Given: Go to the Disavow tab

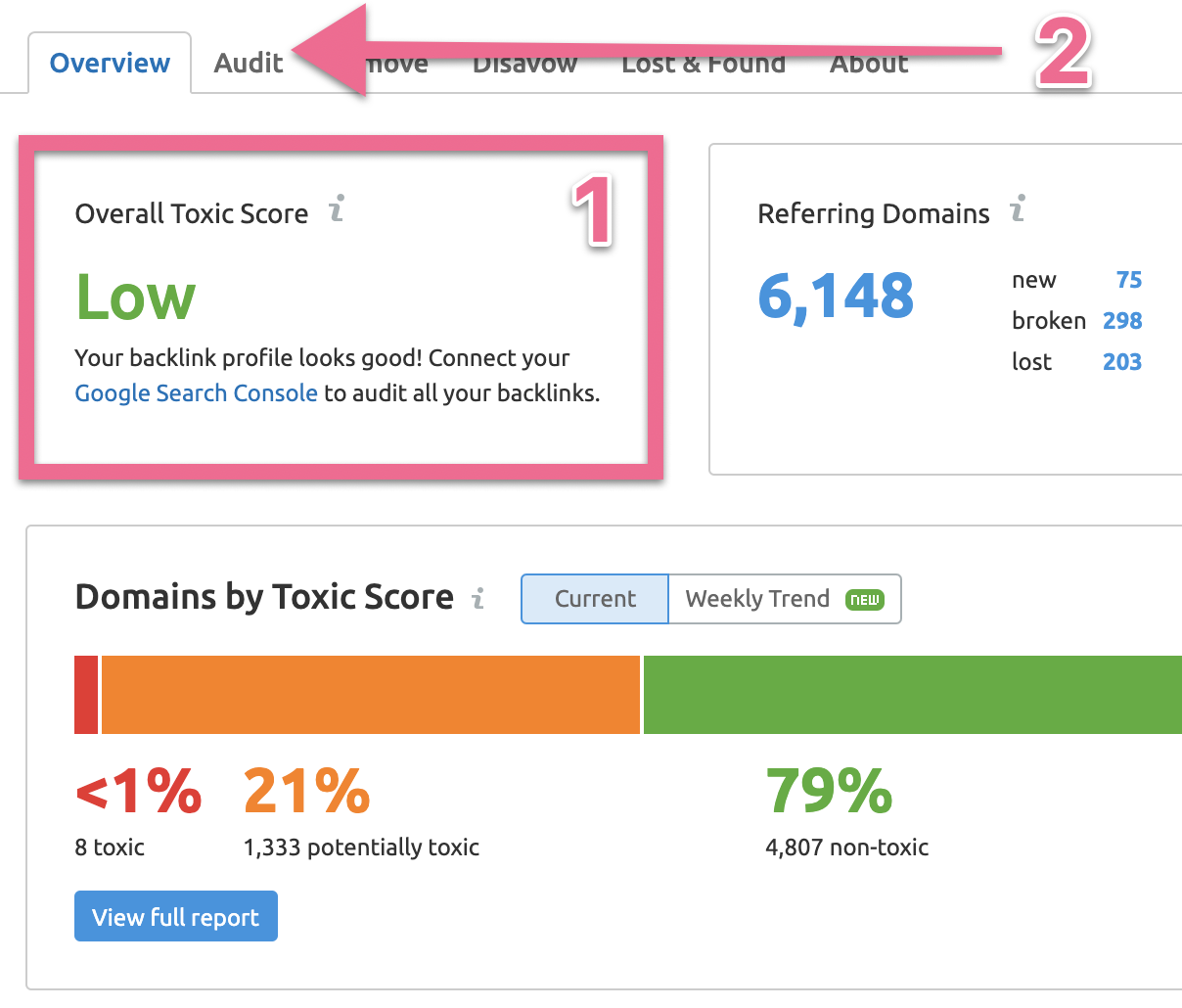Looking at the screenshot, I should 524,66.
